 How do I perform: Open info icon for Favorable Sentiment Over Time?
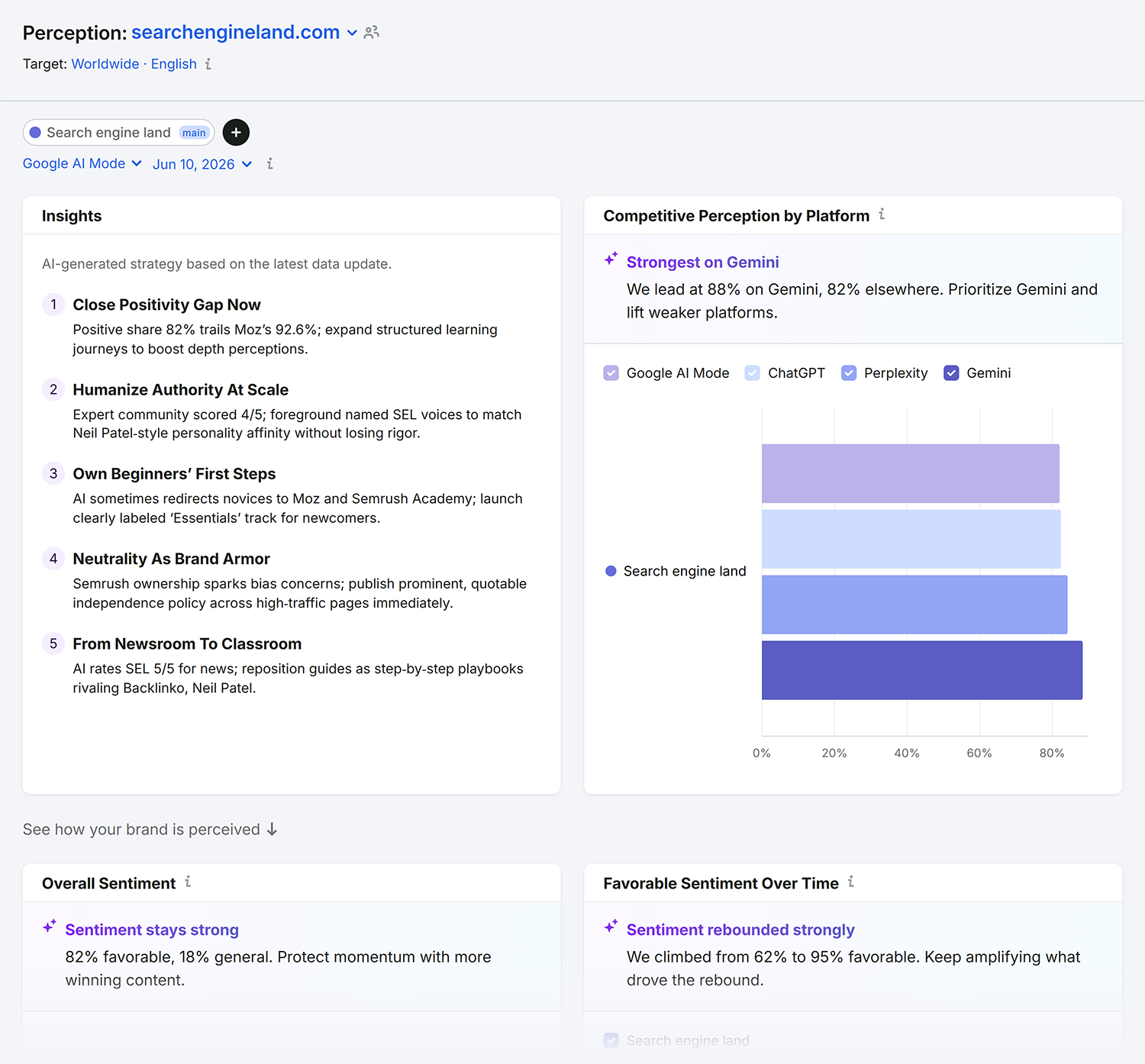[x=851, y=882]
